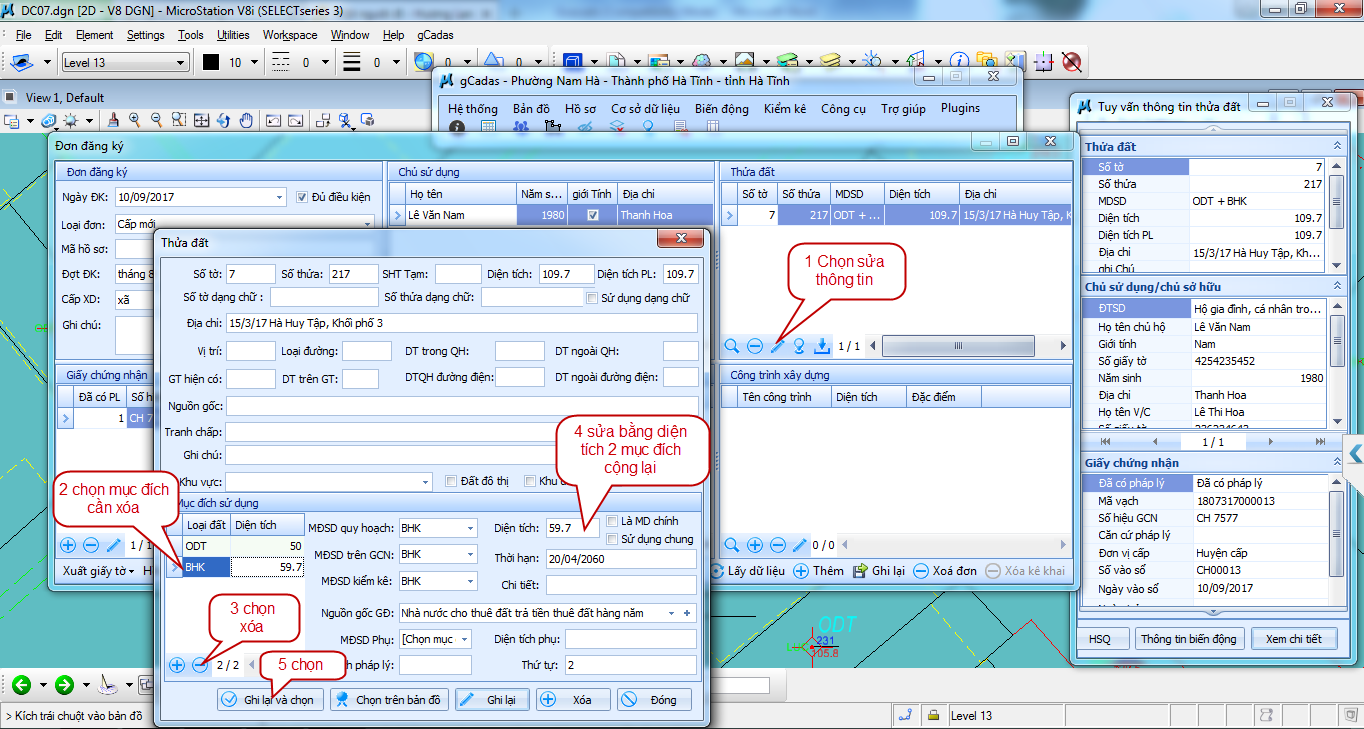Enable the Là MD chính checkbox
This screenshot has width=1364, height=729.
point(612,521)
